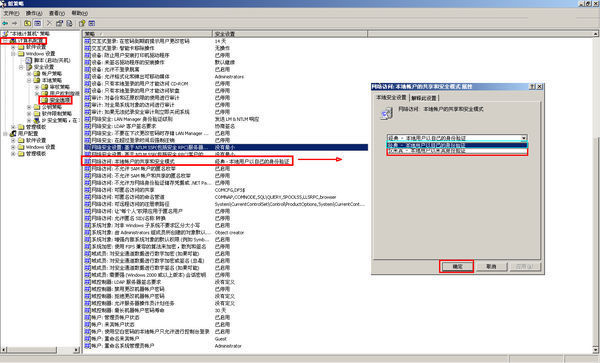Select 审核策略 in the tree
The height and width of the screenshot is (363, 600).
coord(59,87)
